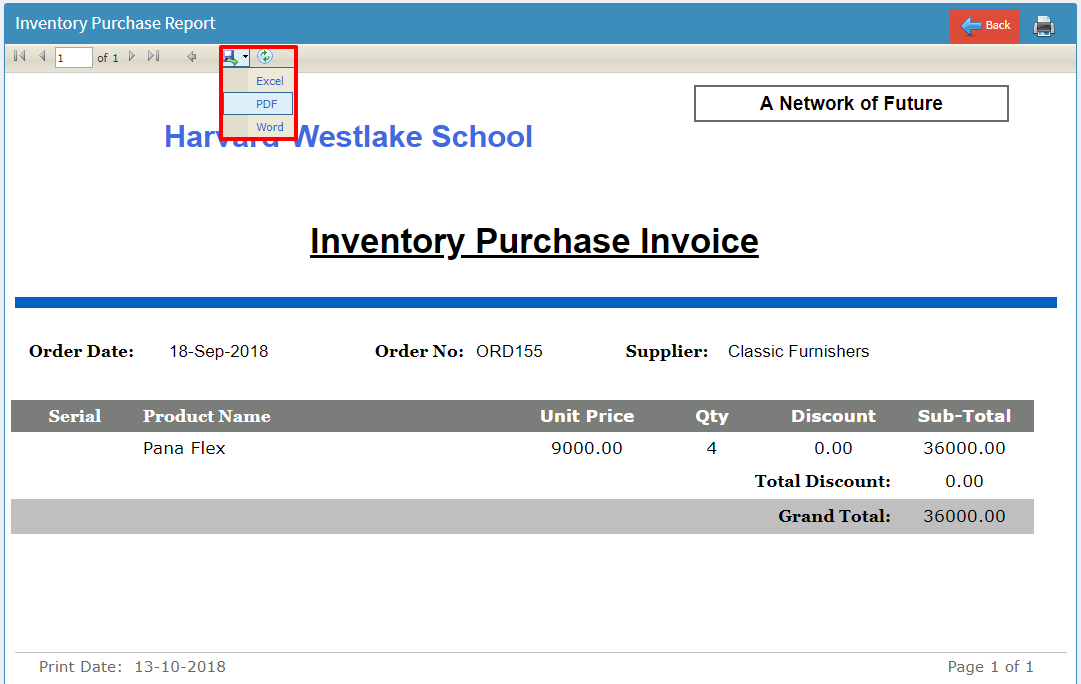Click unit price 9000.00

pos(587,448)
